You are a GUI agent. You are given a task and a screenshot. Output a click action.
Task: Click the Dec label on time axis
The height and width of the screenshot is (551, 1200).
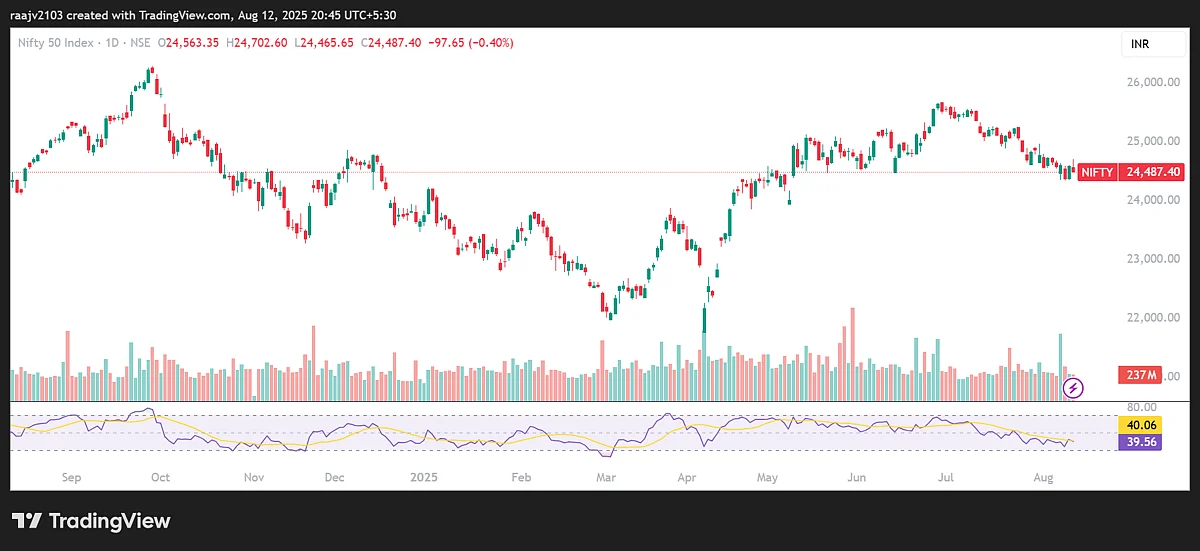pyautogui.click(x=335, y=478)
